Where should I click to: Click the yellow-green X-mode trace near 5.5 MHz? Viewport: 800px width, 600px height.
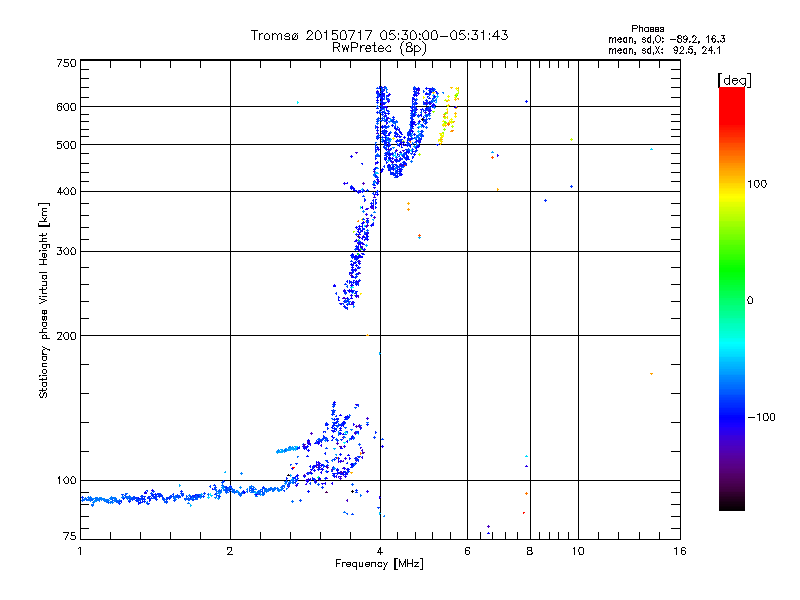pos(448,116)
